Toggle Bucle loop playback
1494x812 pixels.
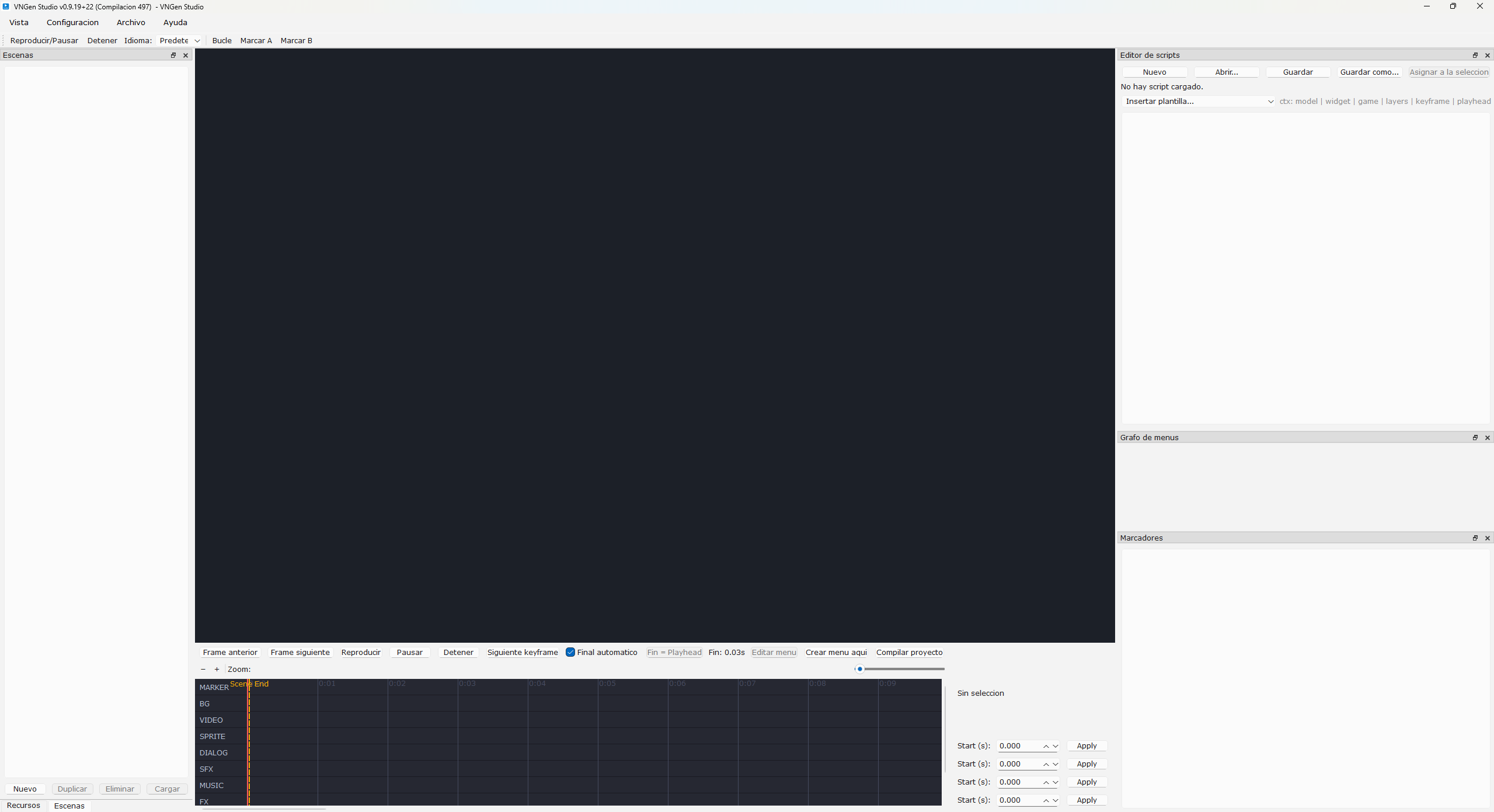(222, 41)
